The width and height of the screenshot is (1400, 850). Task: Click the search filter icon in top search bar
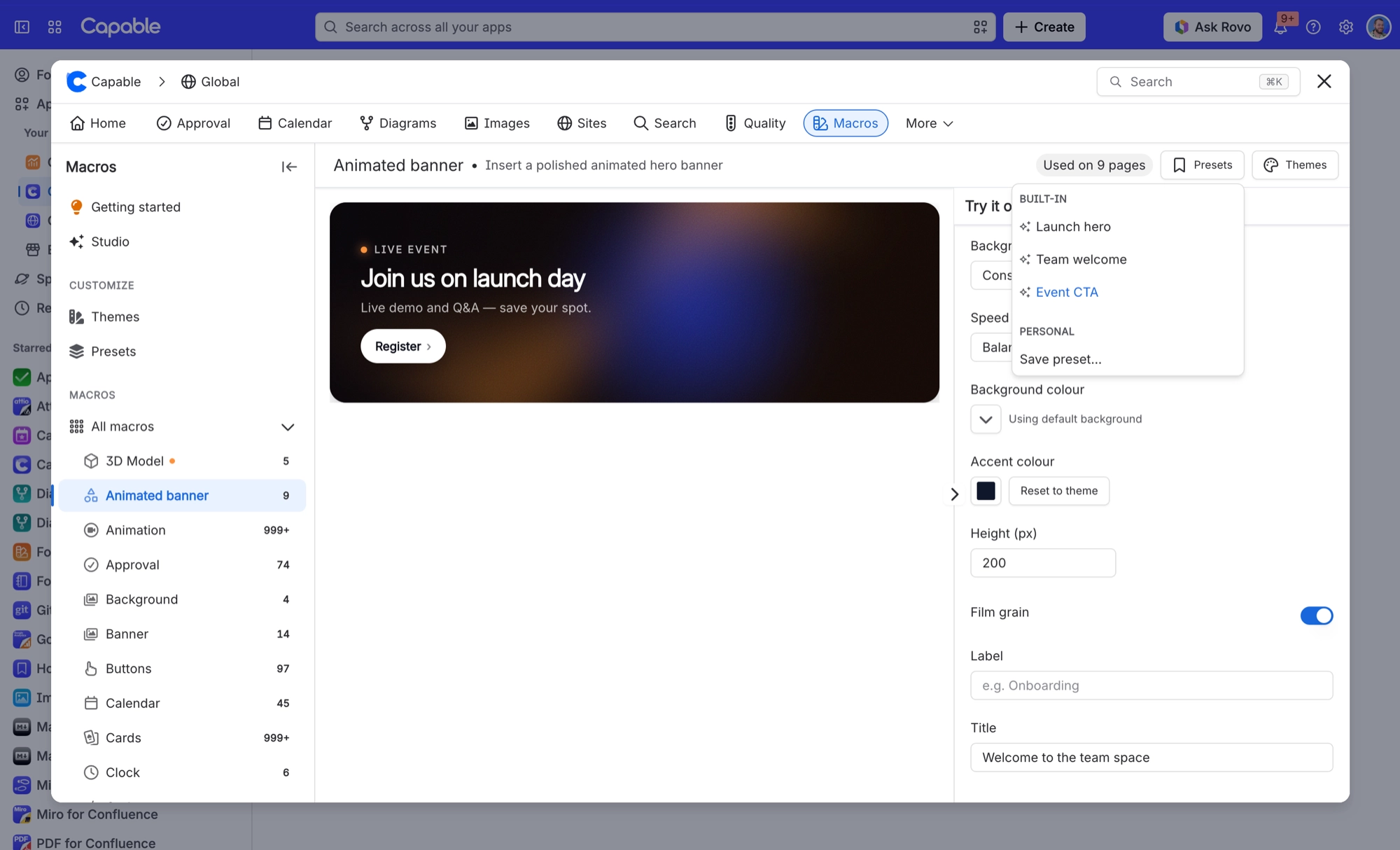point(980,27)
